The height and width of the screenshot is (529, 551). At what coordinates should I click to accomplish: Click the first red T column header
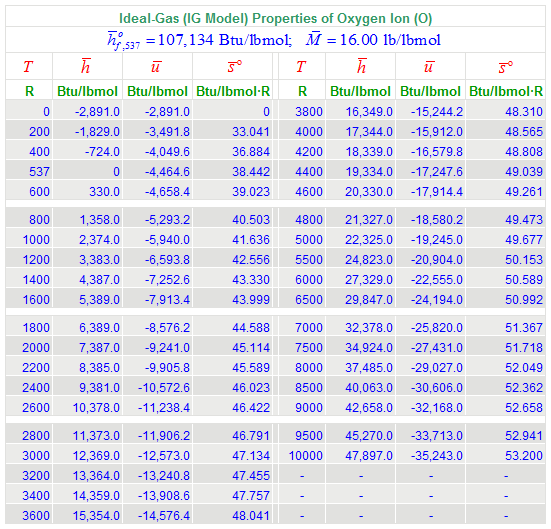(x=28, y=66)
